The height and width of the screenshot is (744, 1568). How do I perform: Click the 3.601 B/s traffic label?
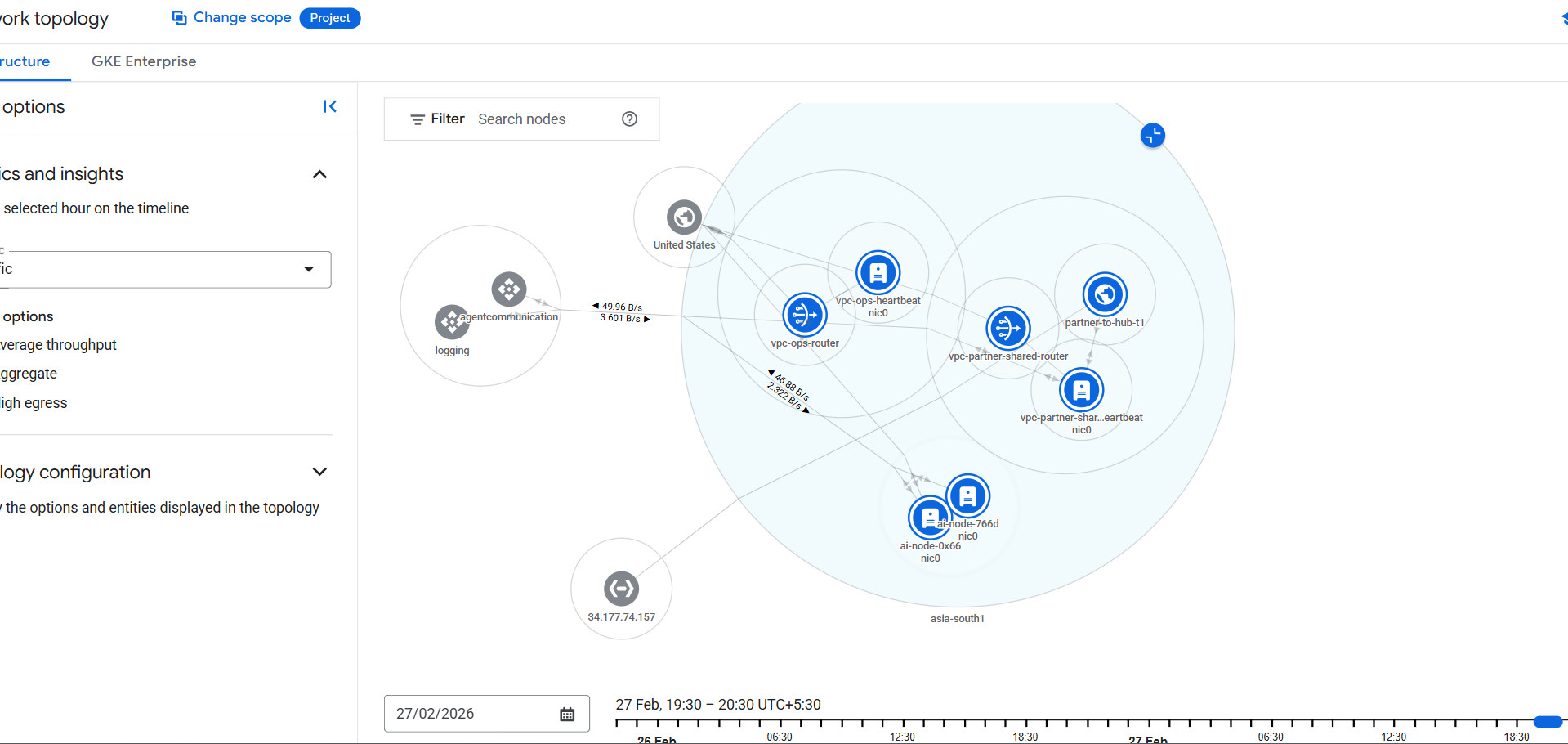[625, 318]
